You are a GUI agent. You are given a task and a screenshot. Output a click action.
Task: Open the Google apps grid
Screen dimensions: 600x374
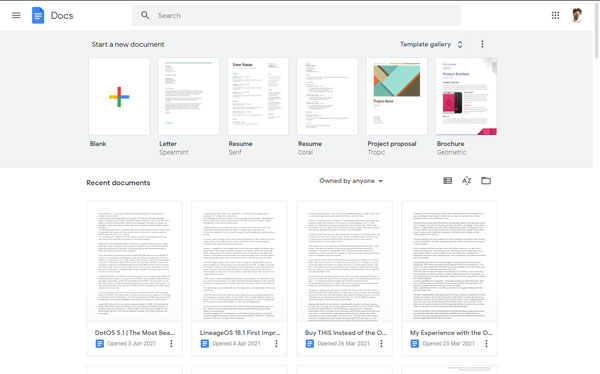(x=555, y=15)
